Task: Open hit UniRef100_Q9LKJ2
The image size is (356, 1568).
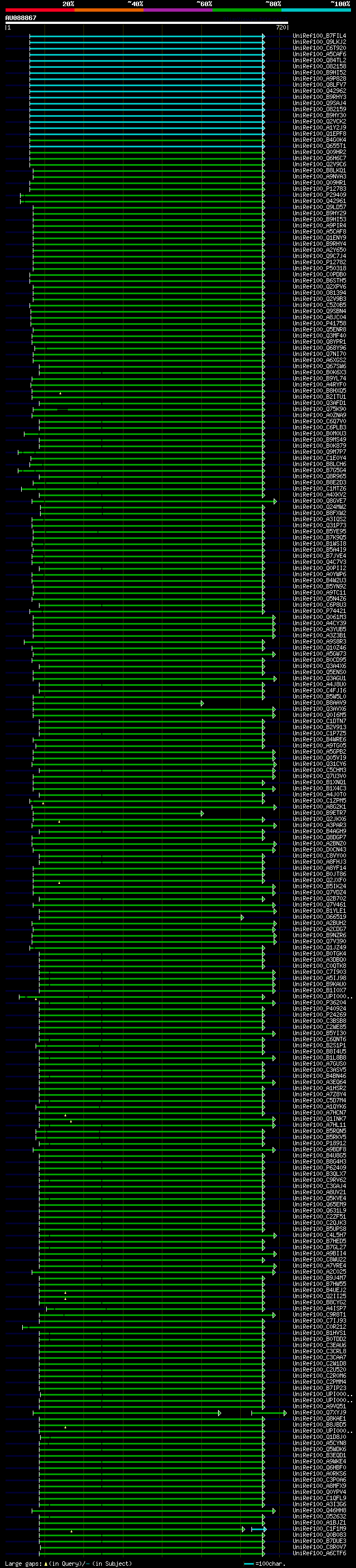Action: click(319, 42)
